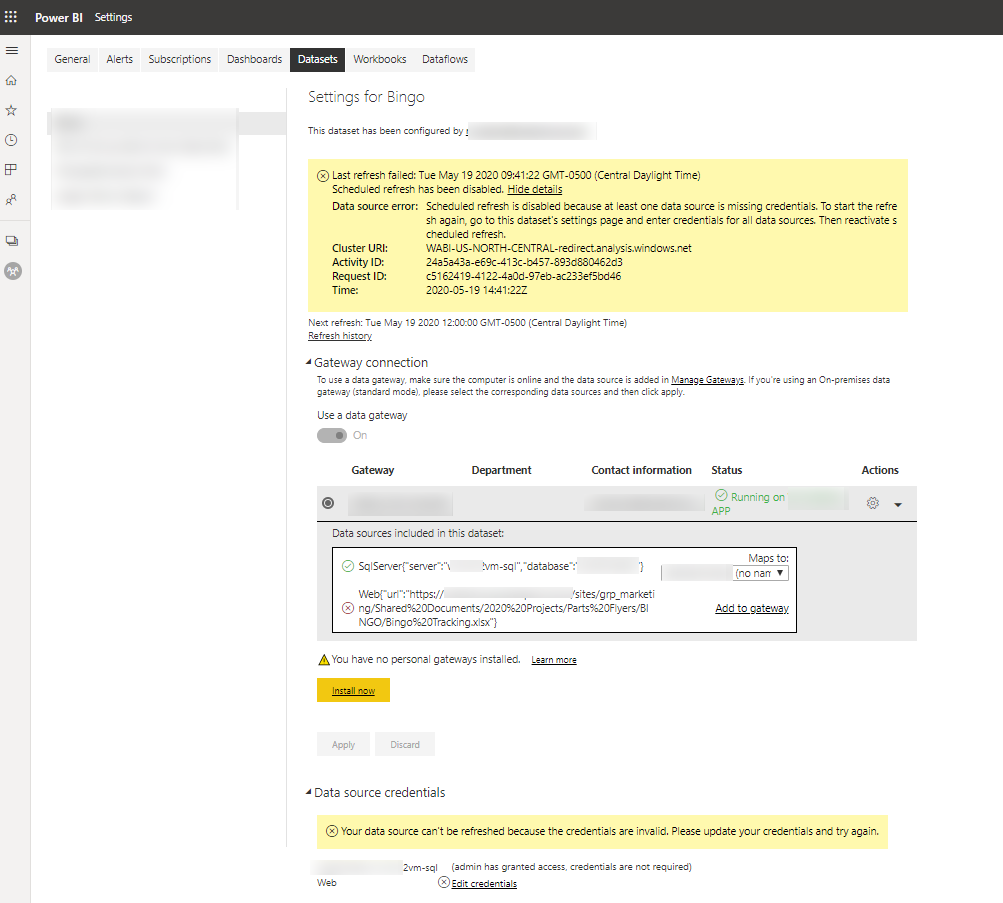The width and height of the screenshot is (1003, 903).
Task: Click Learn more about personal gateways
Action: pos(554,660)
